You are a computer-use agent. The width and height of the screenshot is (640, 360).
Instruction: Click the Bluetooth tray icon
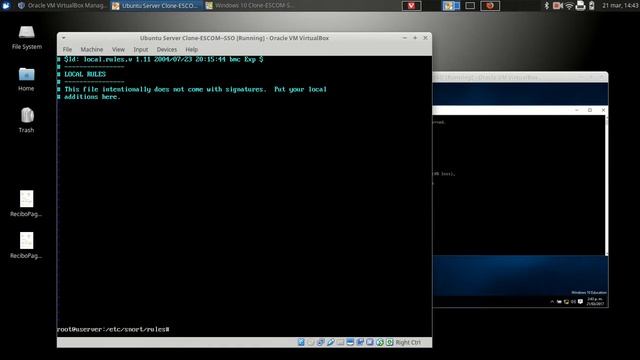point(547,5)
